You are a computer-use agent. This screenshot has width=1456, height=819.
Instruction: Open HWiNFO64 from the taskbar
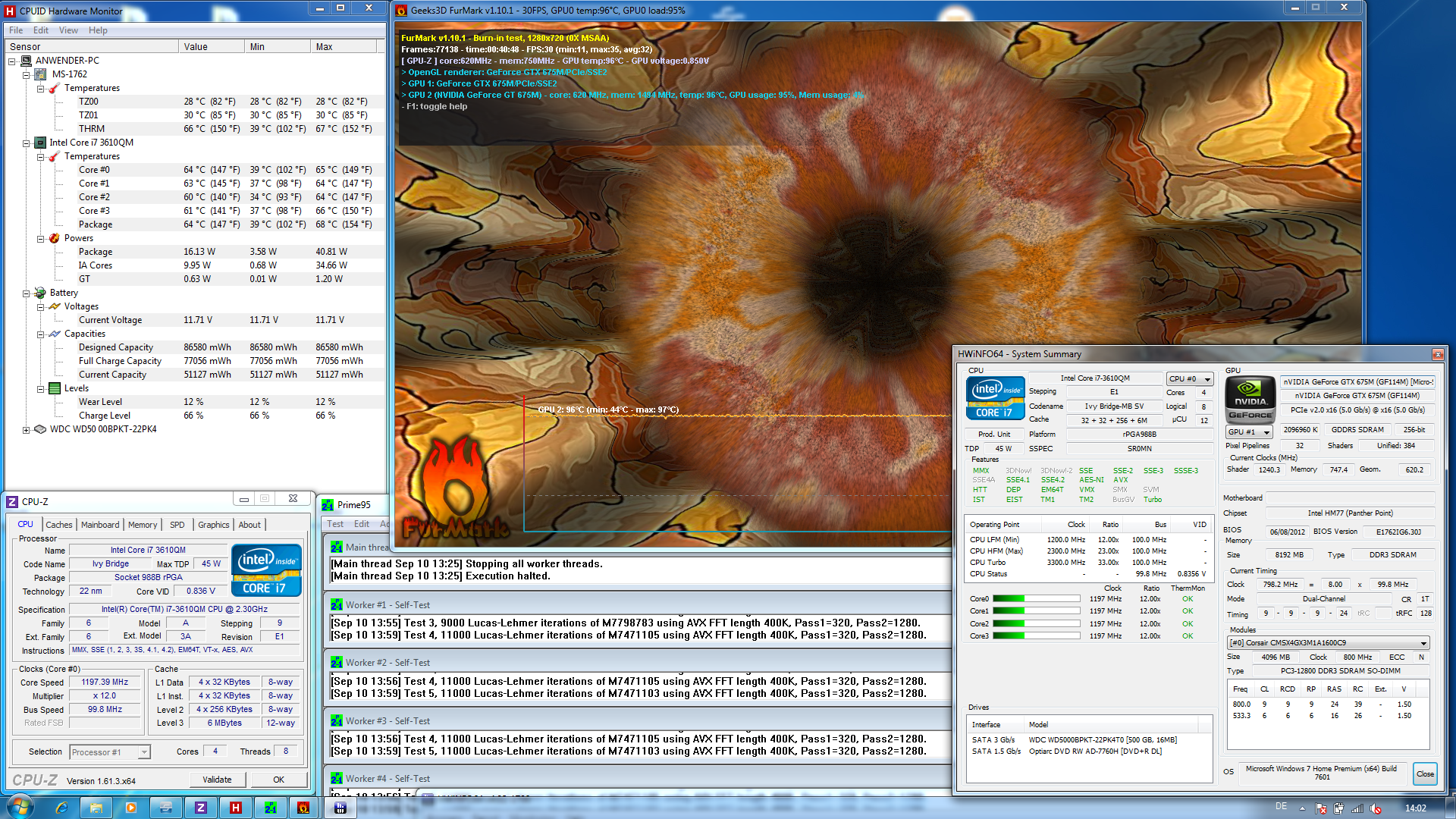340,808
